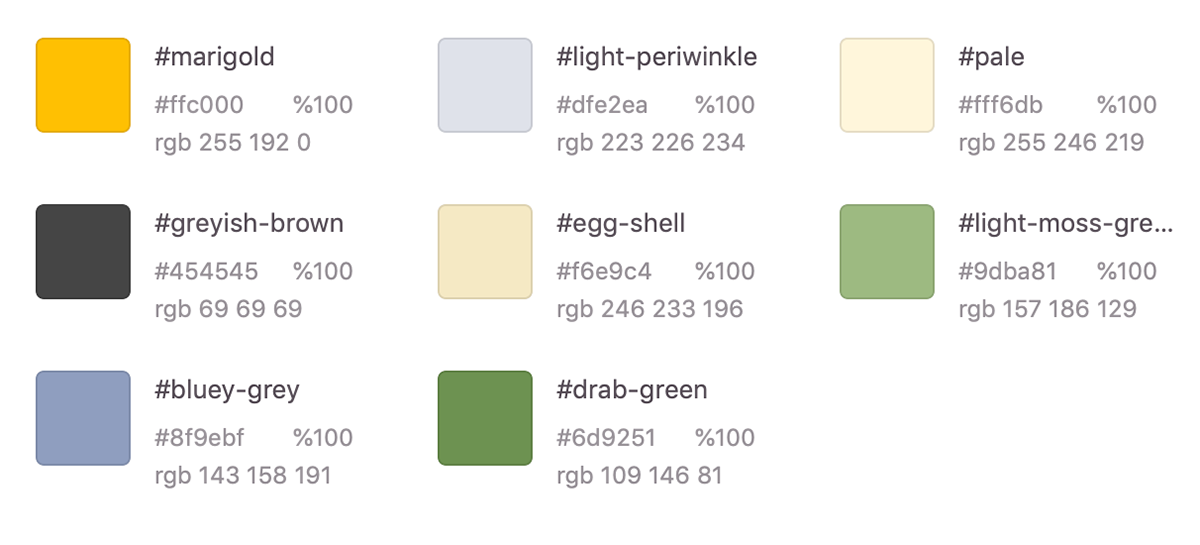Click the rgb 255 246 219 text

click(1051, 143)
